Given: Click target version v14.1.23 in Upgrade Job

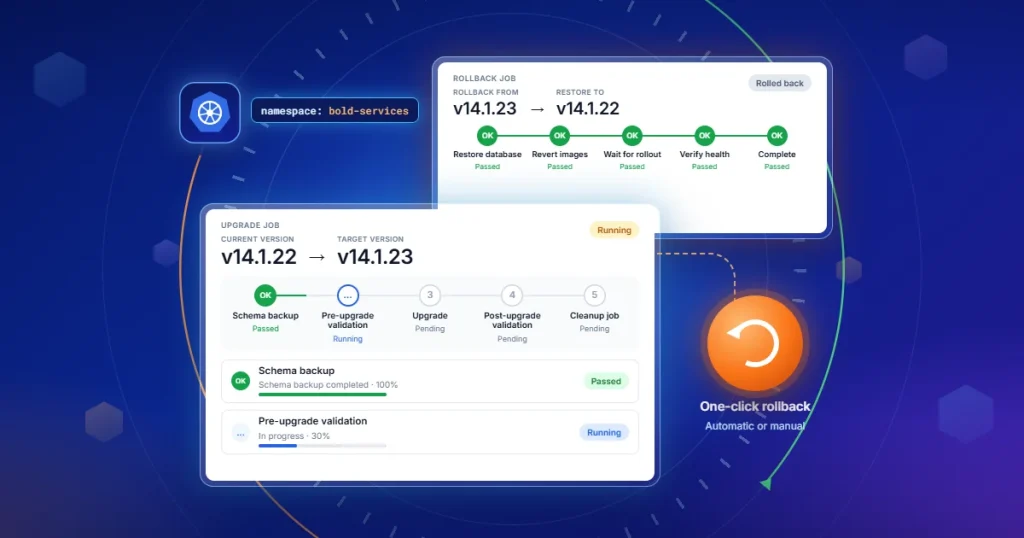Looking at the screenshot, I should [x=375, y=257].
